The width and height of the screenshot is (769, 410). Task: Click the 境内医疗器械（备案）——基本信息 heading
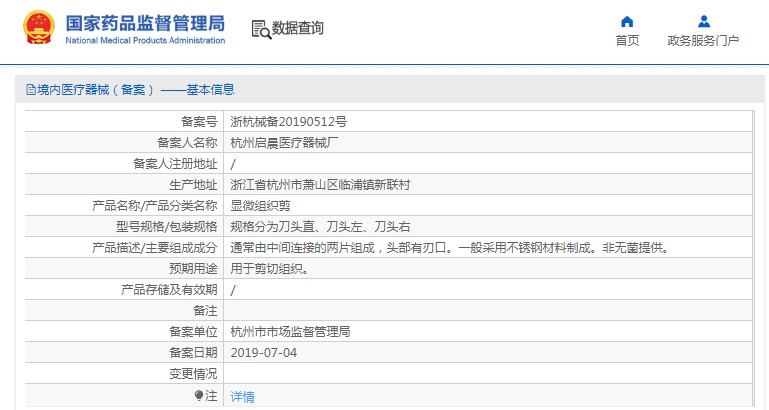coord(135,90)
